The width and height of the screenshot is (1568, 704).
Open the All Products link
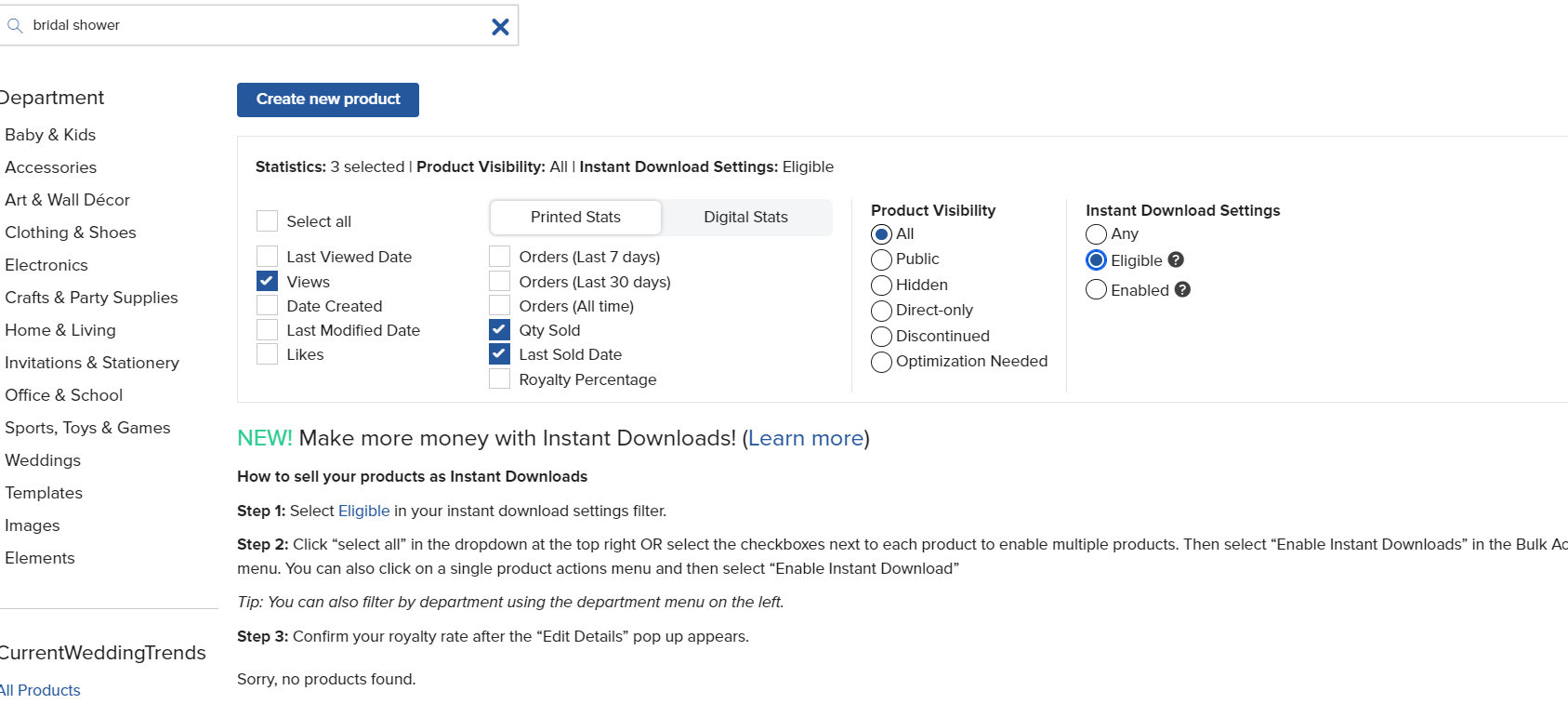(x=40, y=690)
